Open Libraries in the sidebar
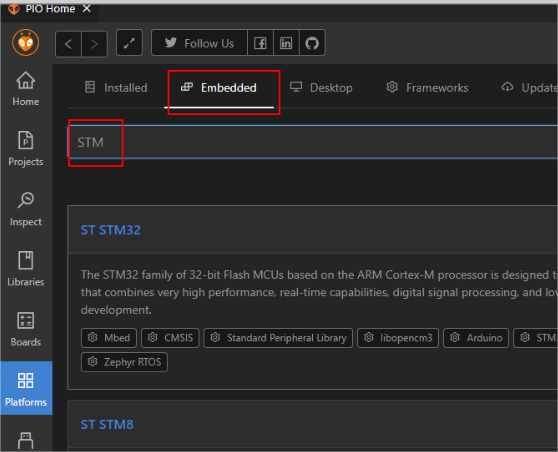 click(26, 269)
